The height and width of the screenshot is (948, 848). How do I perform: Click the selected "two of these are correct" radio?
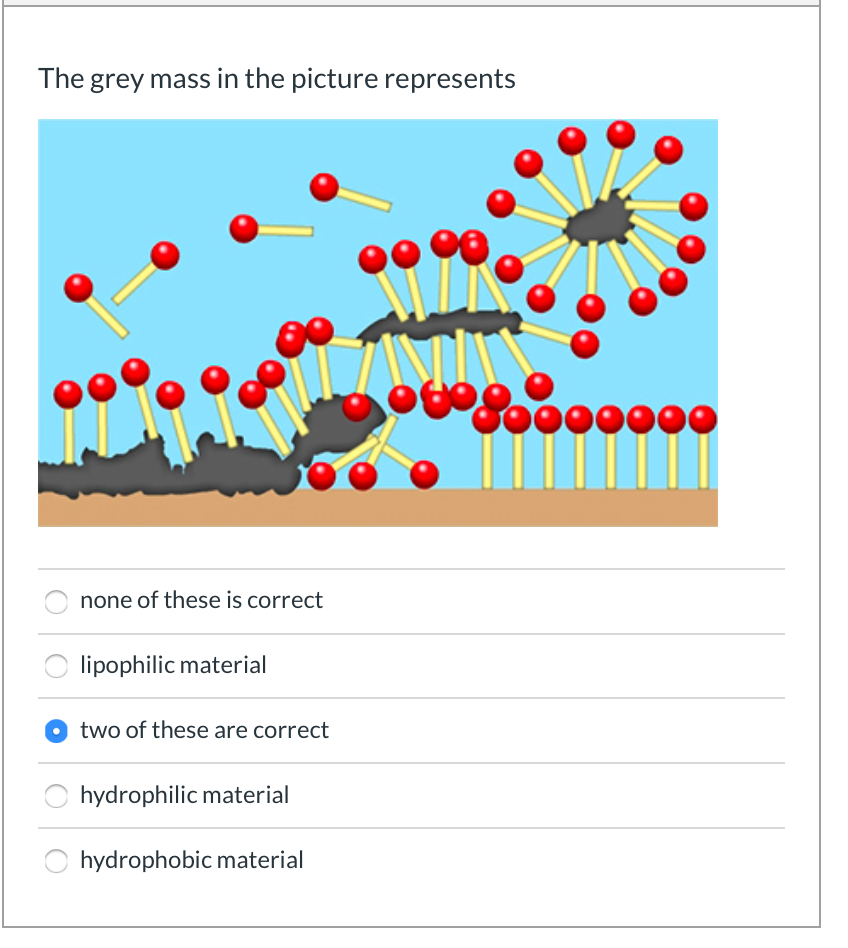click(x=56, y=731)
